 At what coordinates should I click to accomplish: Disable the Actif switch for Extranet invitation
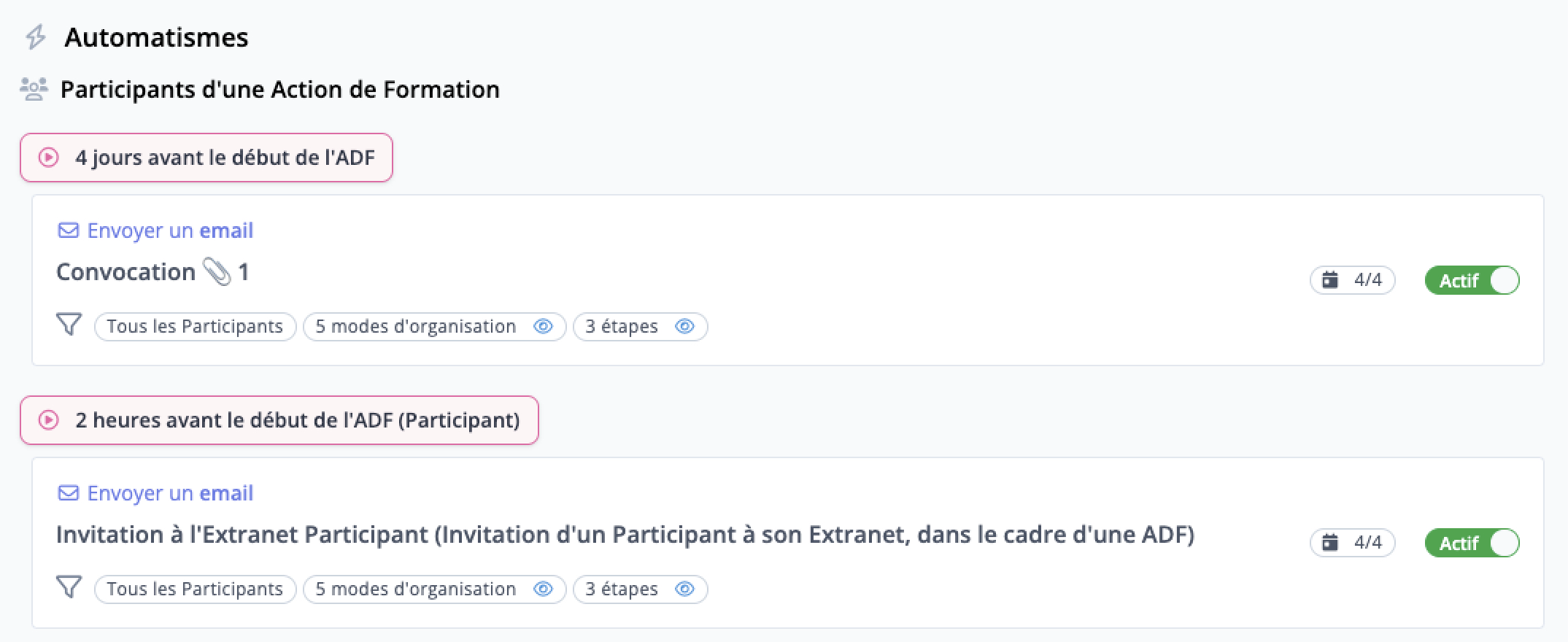(1472, 543)
